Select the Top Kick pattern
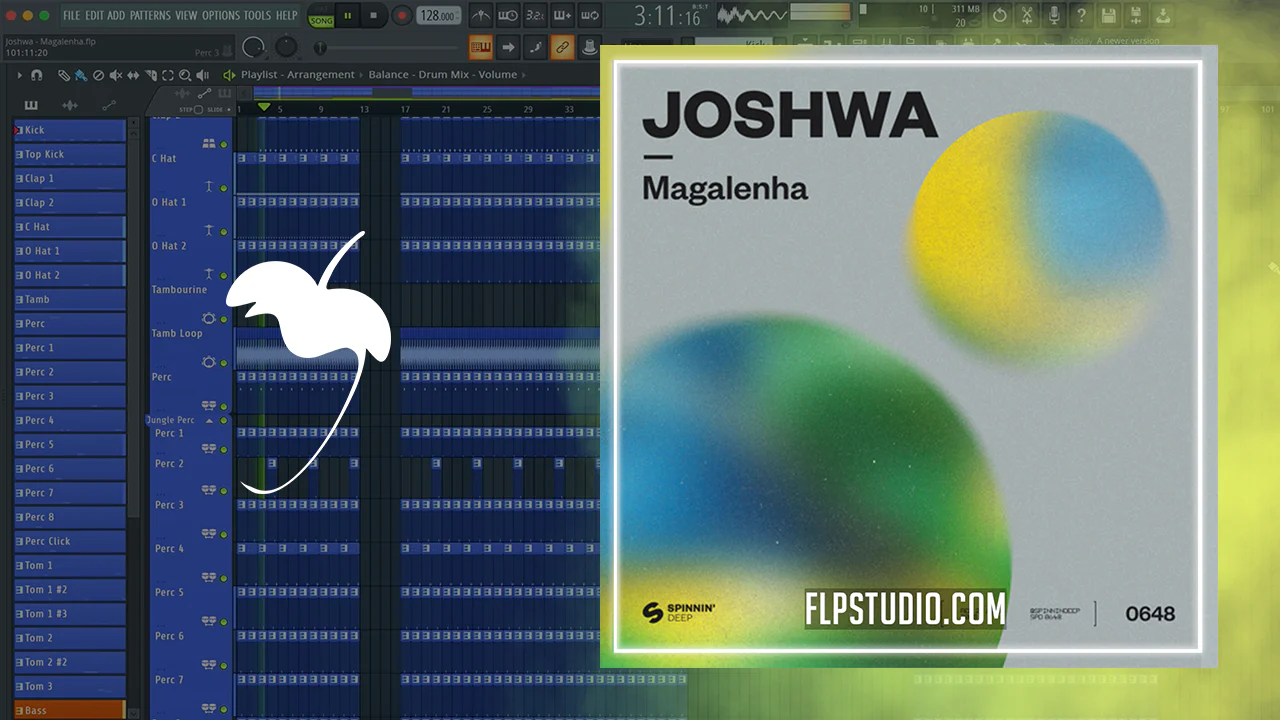 70,154
